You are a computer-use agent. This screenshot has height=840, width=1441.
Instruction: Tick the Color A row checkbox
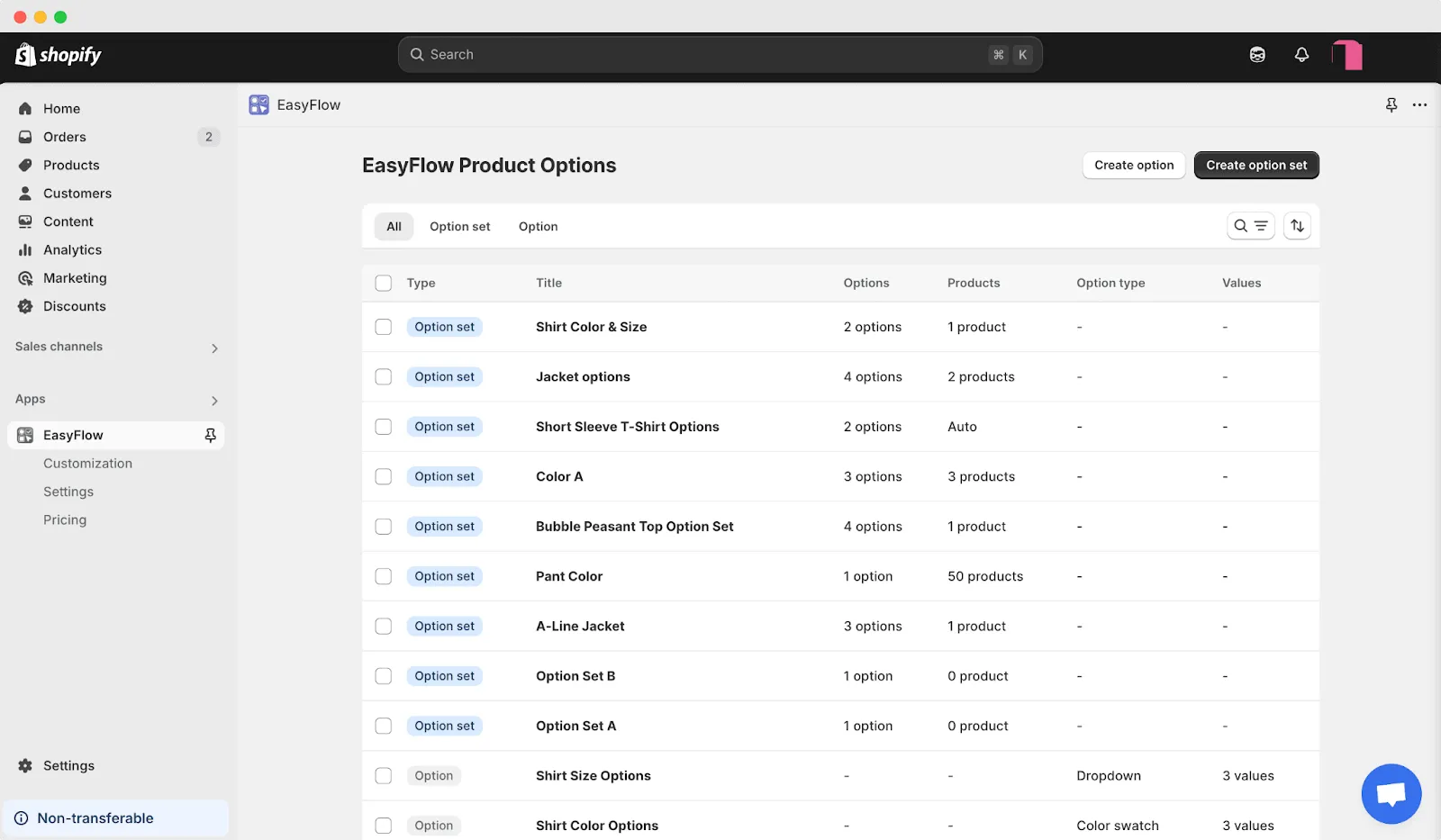coord(384,476)
